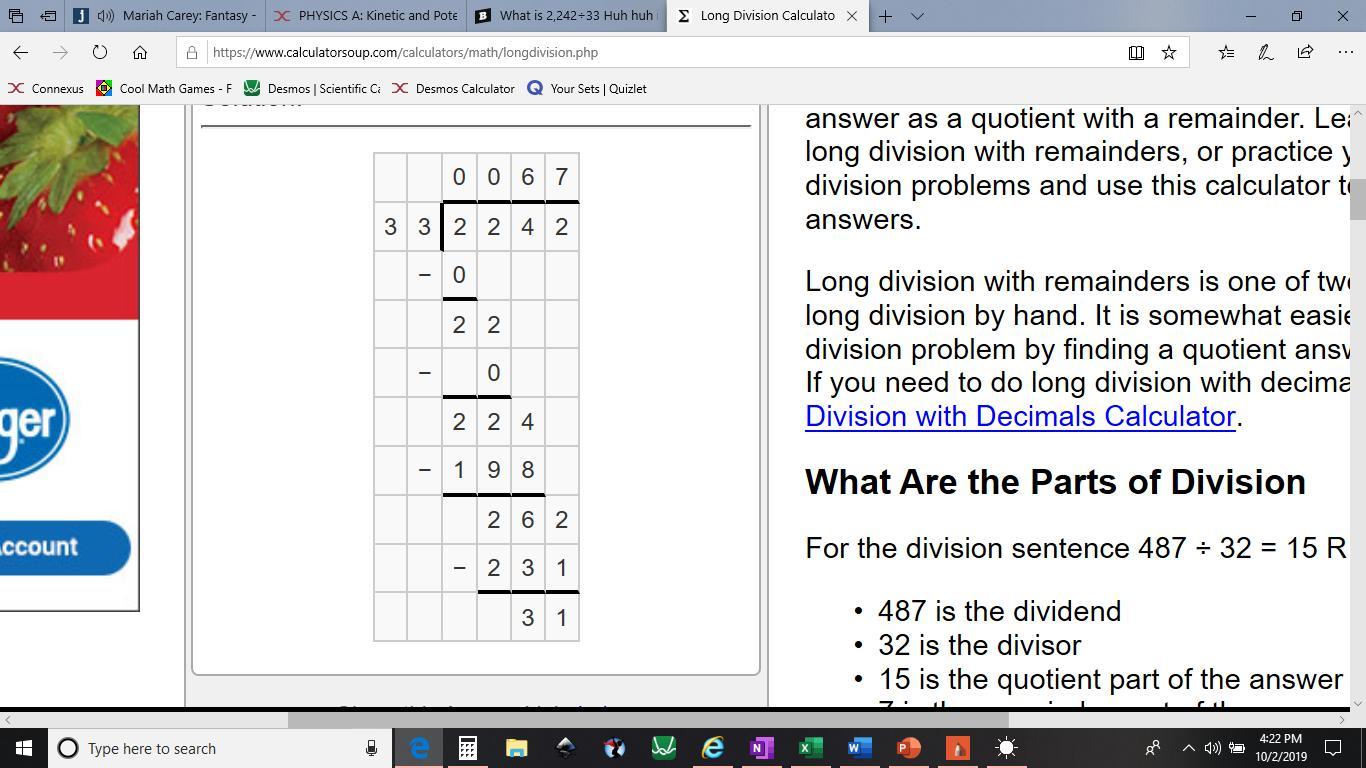Screen dimensions: 1366x768
Task: Open Excel from the taskbar
Action: pos(811,748)
